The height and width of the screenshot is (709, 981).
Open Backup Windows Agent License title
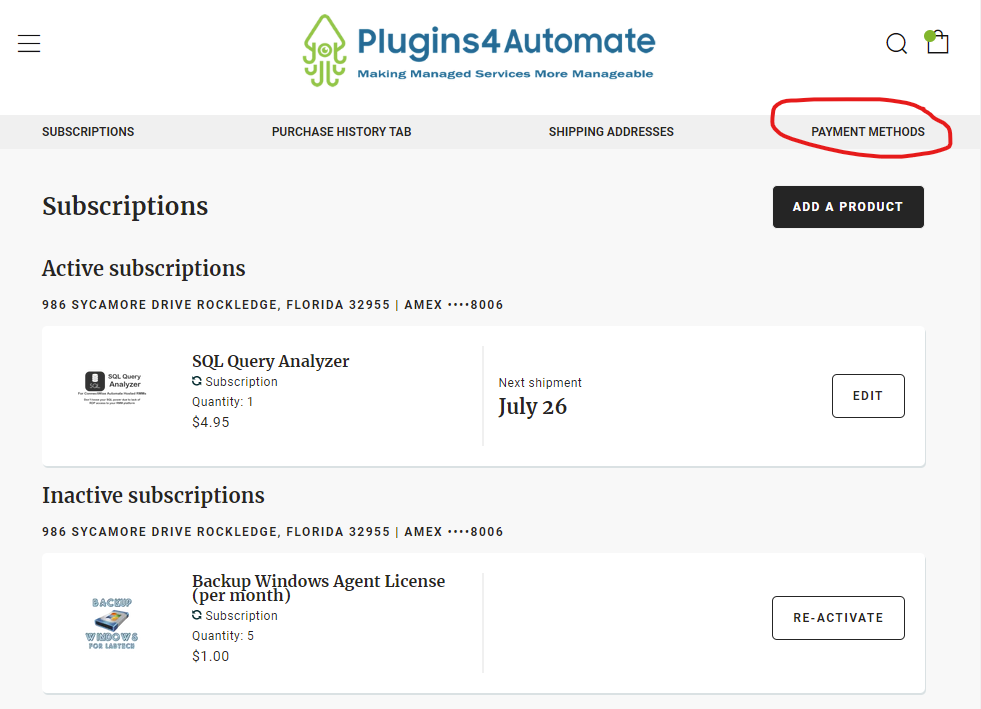pyautogui.click(x=318, y=588)
